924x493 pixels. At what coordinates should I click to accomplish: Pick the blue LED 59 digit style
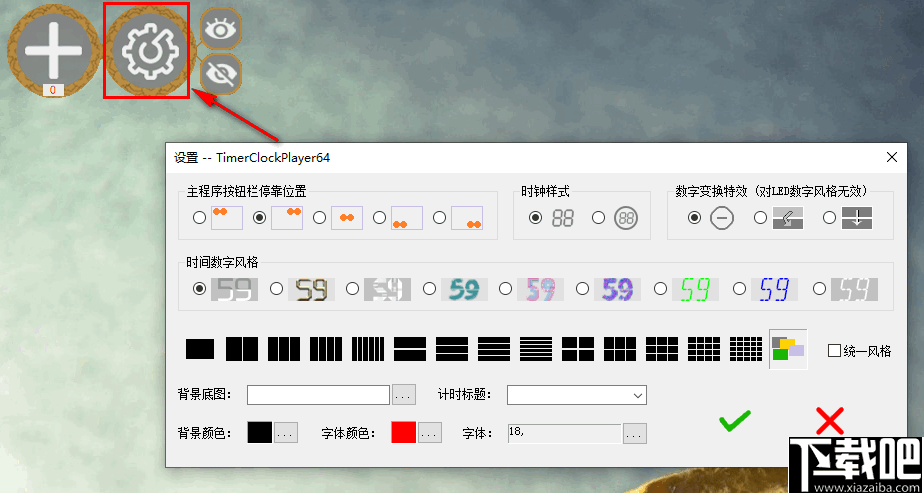click(739, 289)
